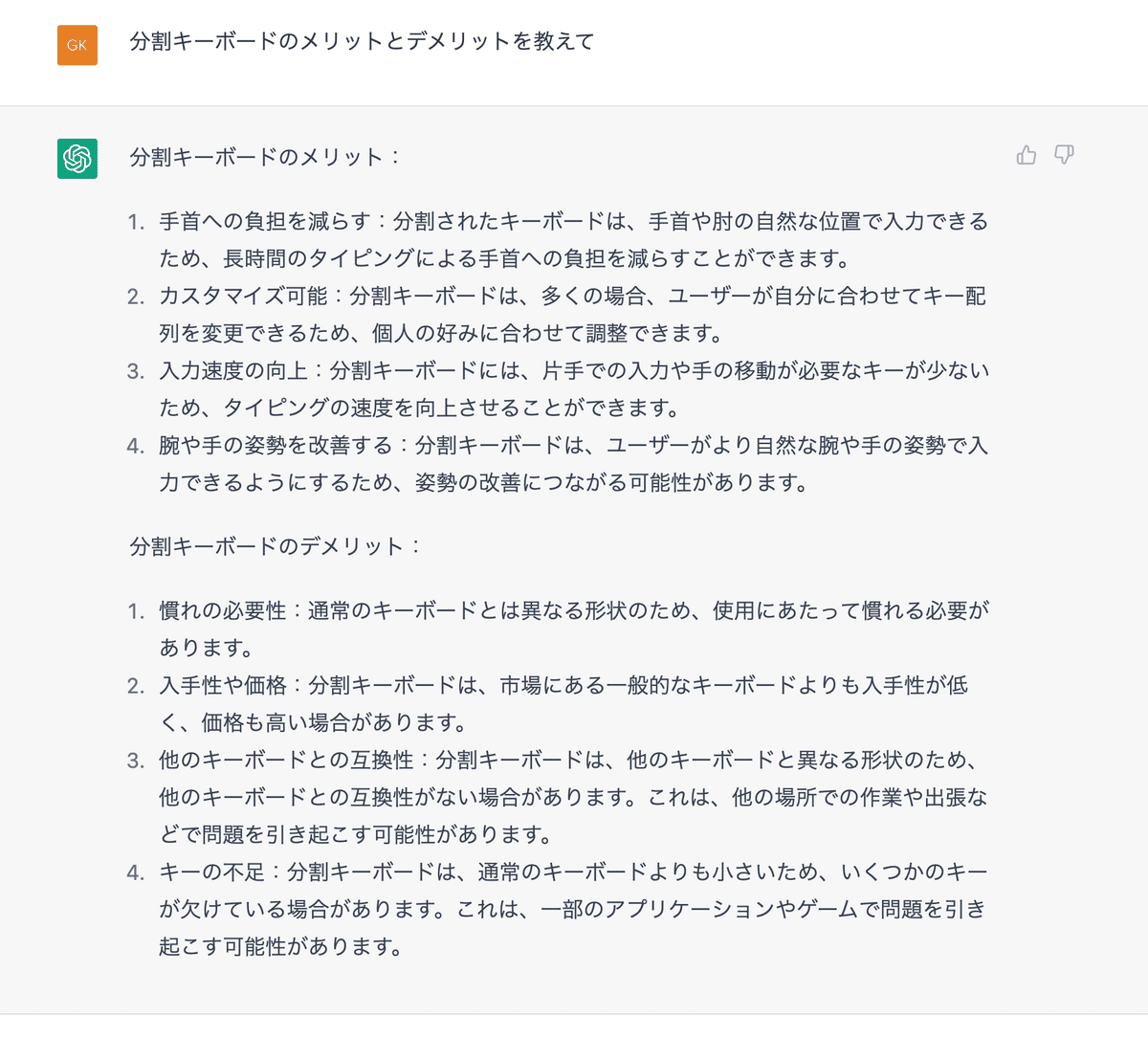1148x1060 pixels.
Task: Click the orange GK user avatar
Action: click(77, 45)
